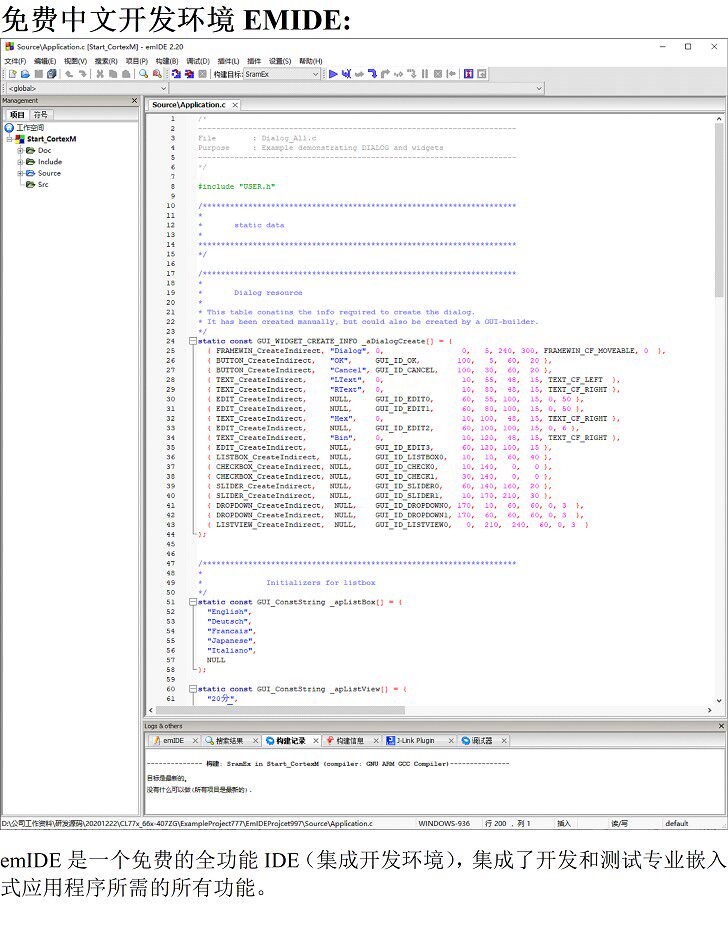Fold the _apListBox code block at line 51

tap(192, 602)
